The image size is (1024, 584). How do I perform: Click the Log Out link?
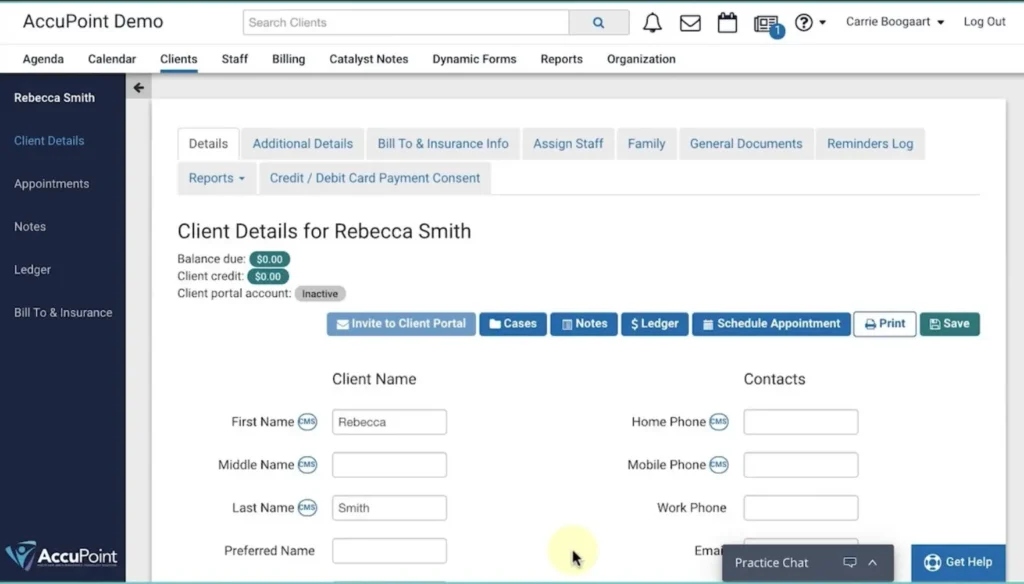(983, 21)
